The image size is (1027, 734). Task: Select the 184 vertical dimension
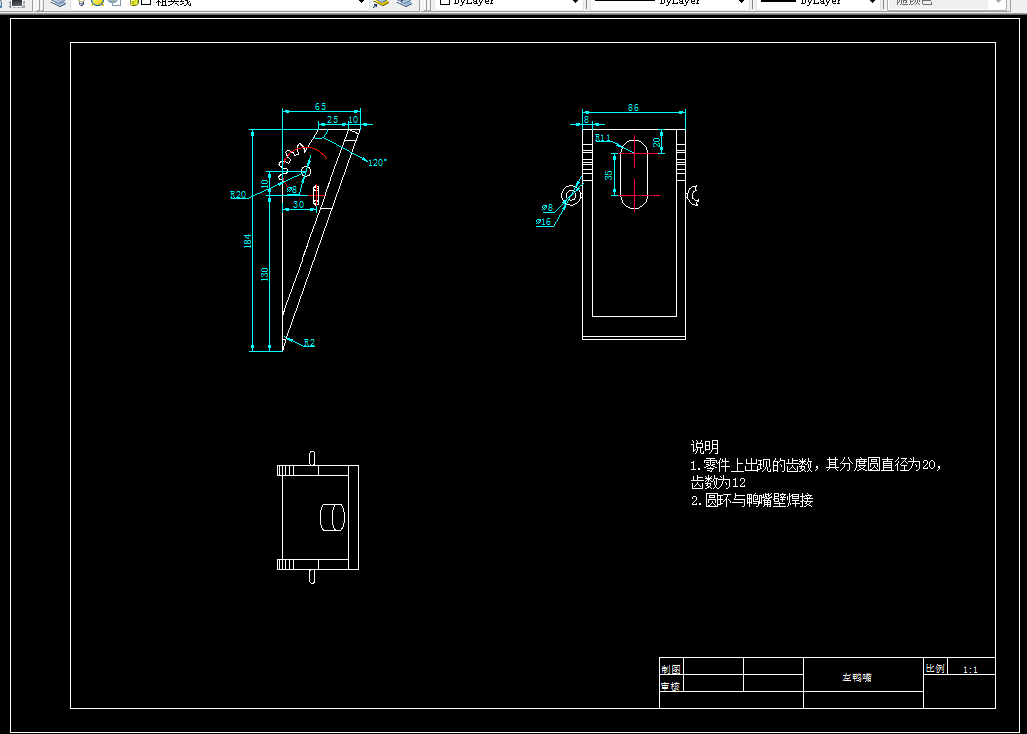248,241
